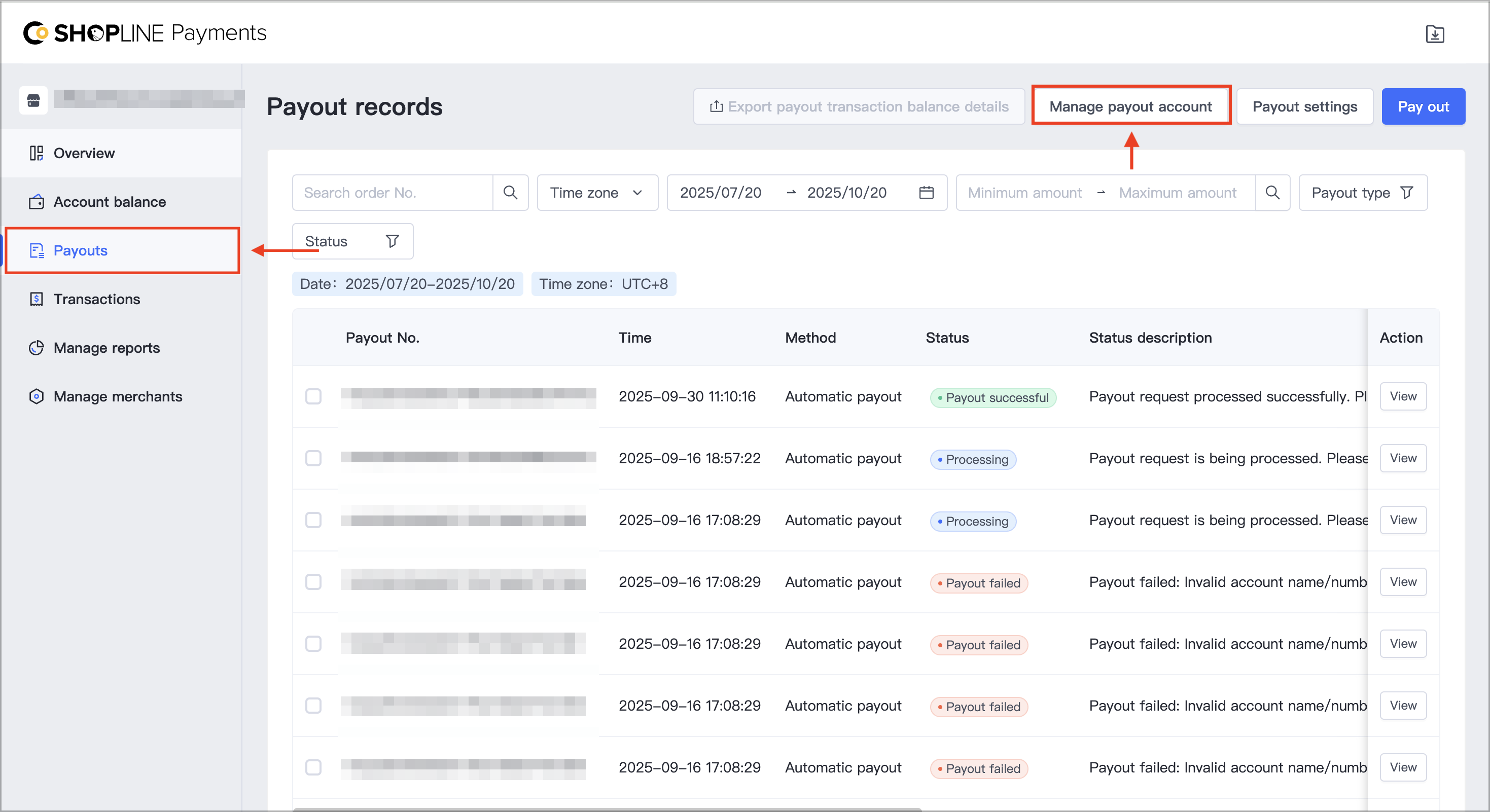
Task: Select checkbox of last Payout failed row
Action: coord(313,767)
